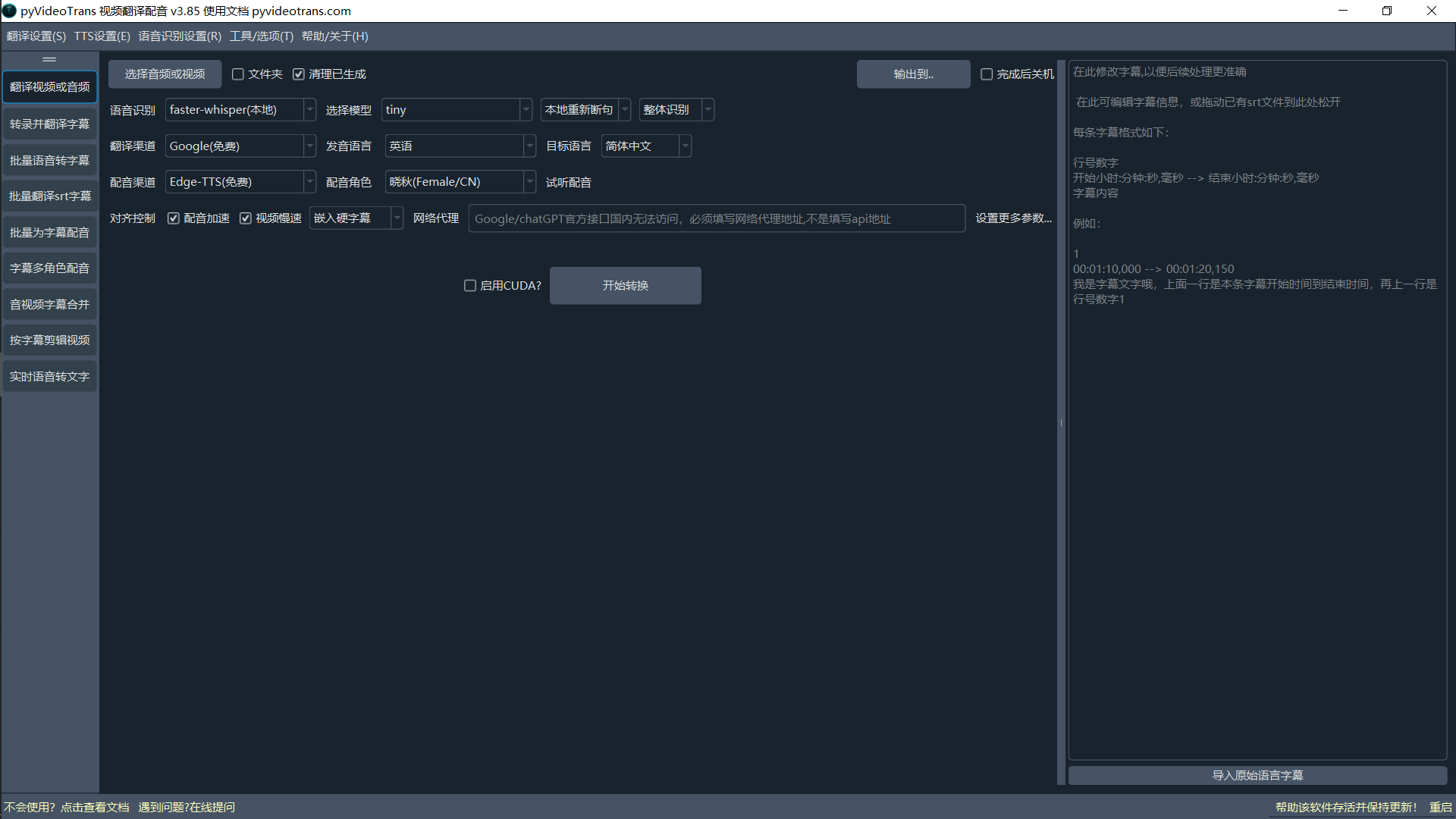Click the 试听配音 preview dubbing link

click(x=568, y=183)
